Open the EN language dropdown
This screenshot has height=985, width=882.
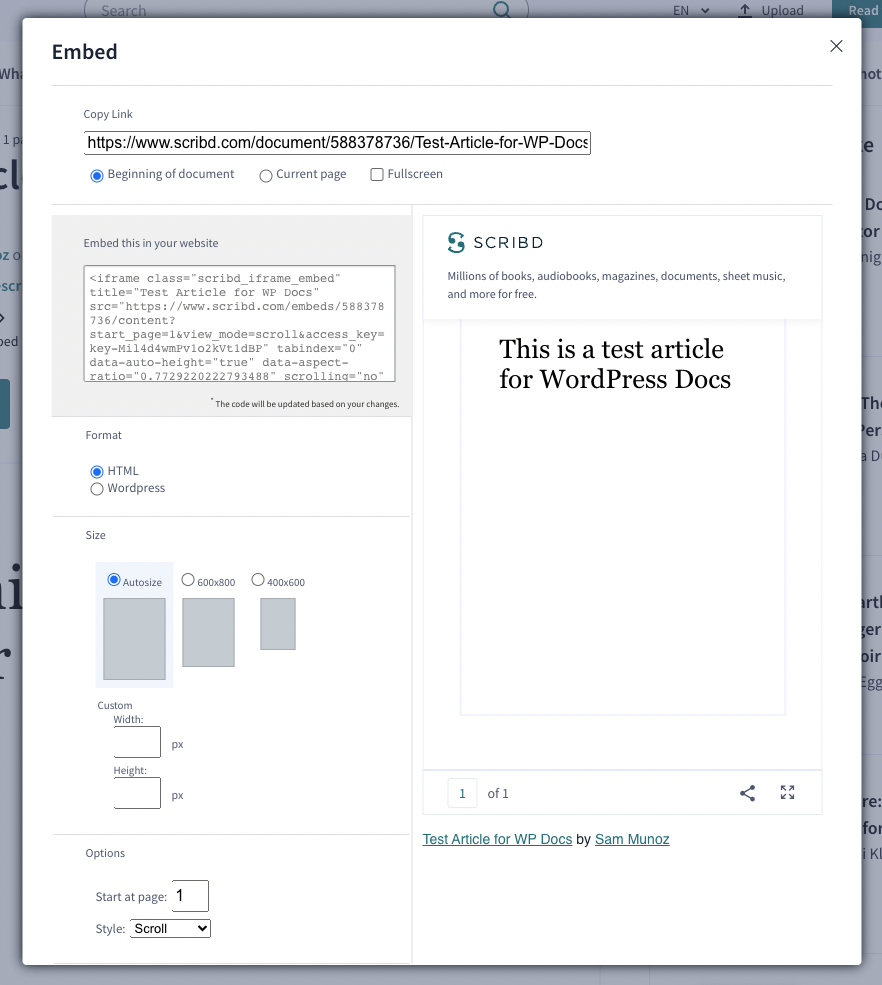pos(688,10)
